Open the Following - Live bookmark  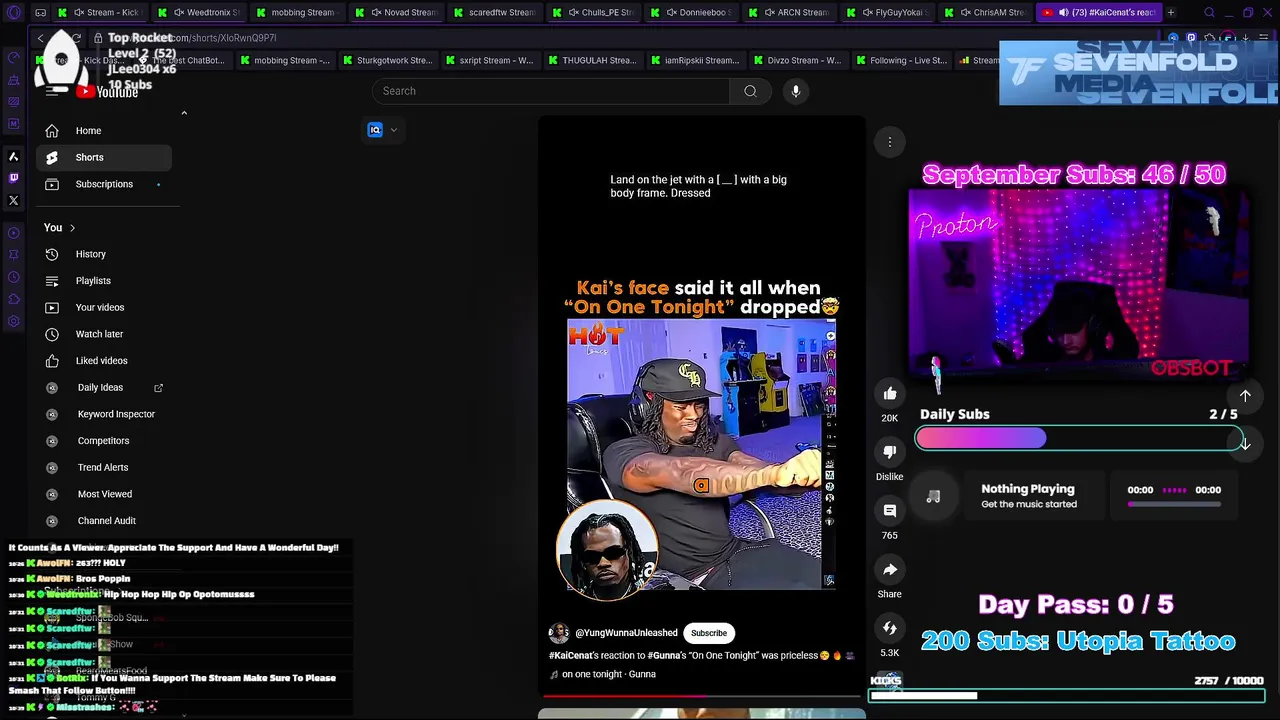(x=900, y=60)
